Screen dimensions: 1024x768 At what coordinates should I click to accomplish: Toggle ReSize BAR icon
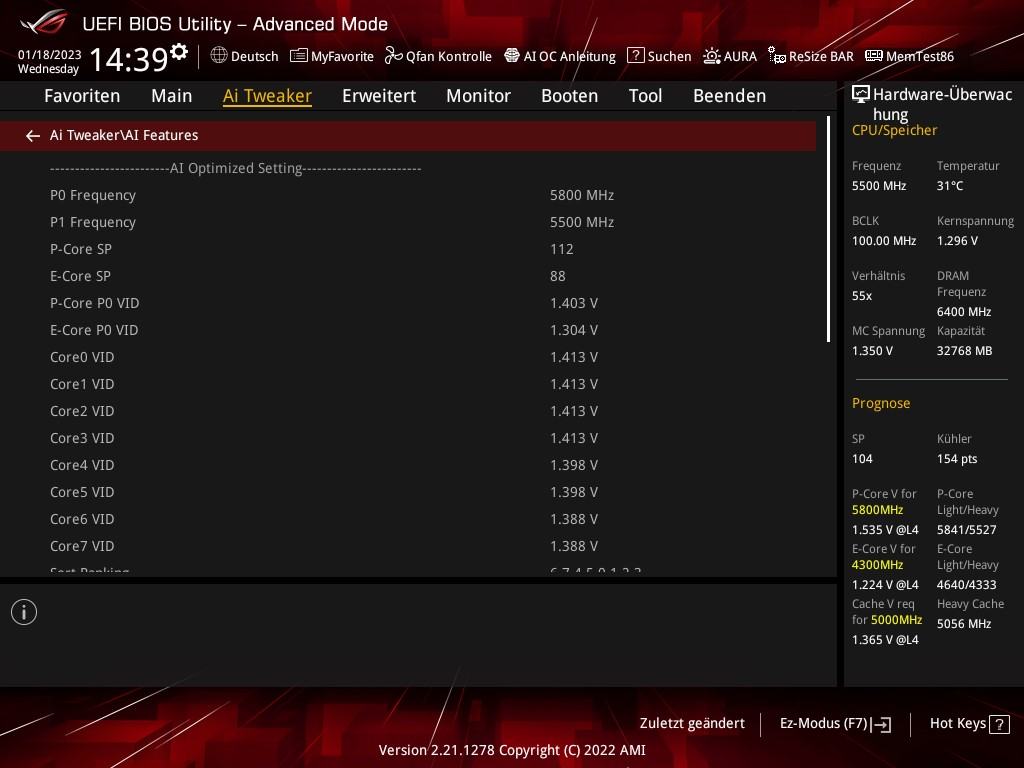click(x=776, y=56)
